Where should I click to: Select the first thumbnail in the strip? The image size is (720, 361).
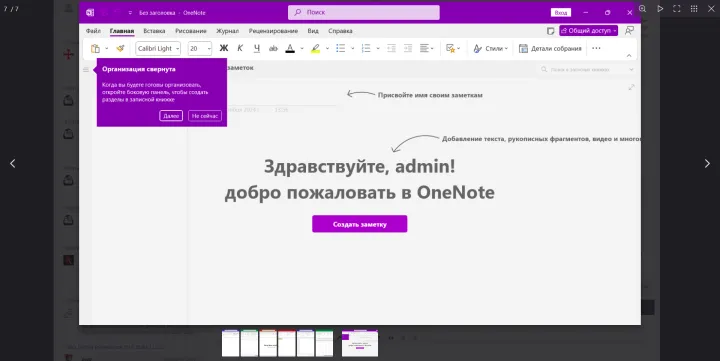231,343
